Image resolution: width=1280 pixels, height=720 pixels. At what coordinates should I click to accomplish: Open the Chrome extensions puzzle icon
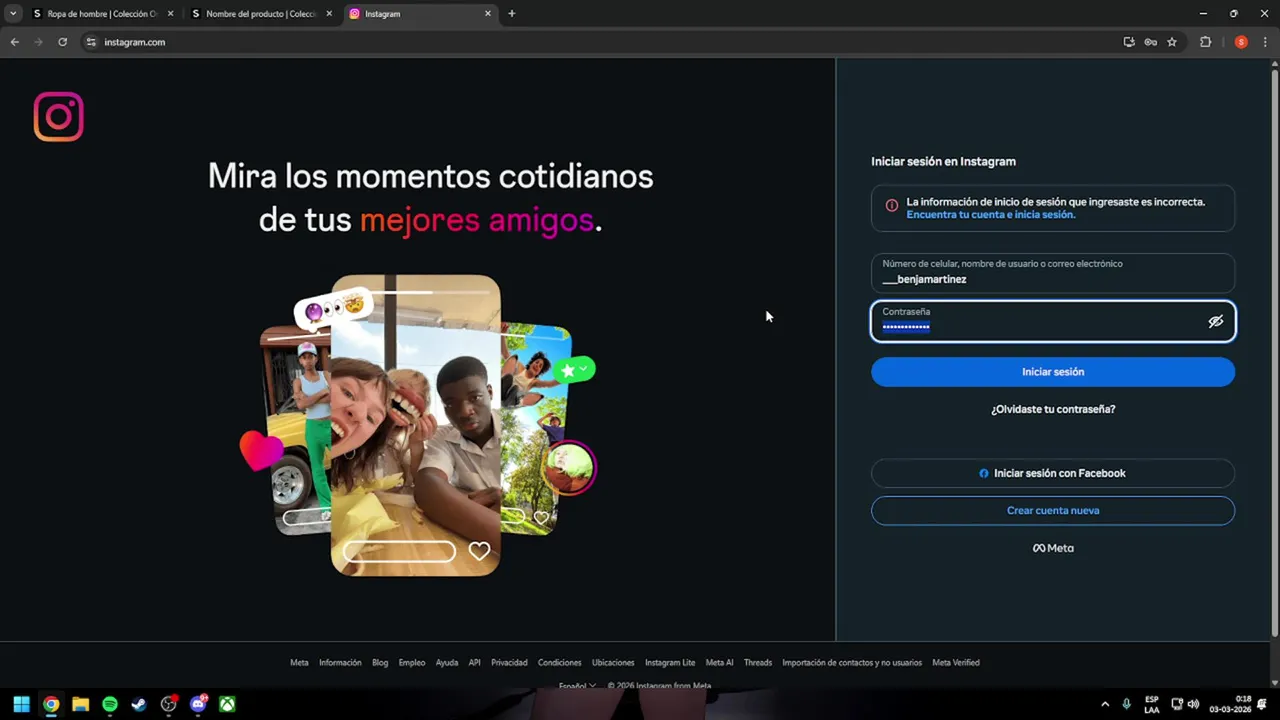[1205, 42]
